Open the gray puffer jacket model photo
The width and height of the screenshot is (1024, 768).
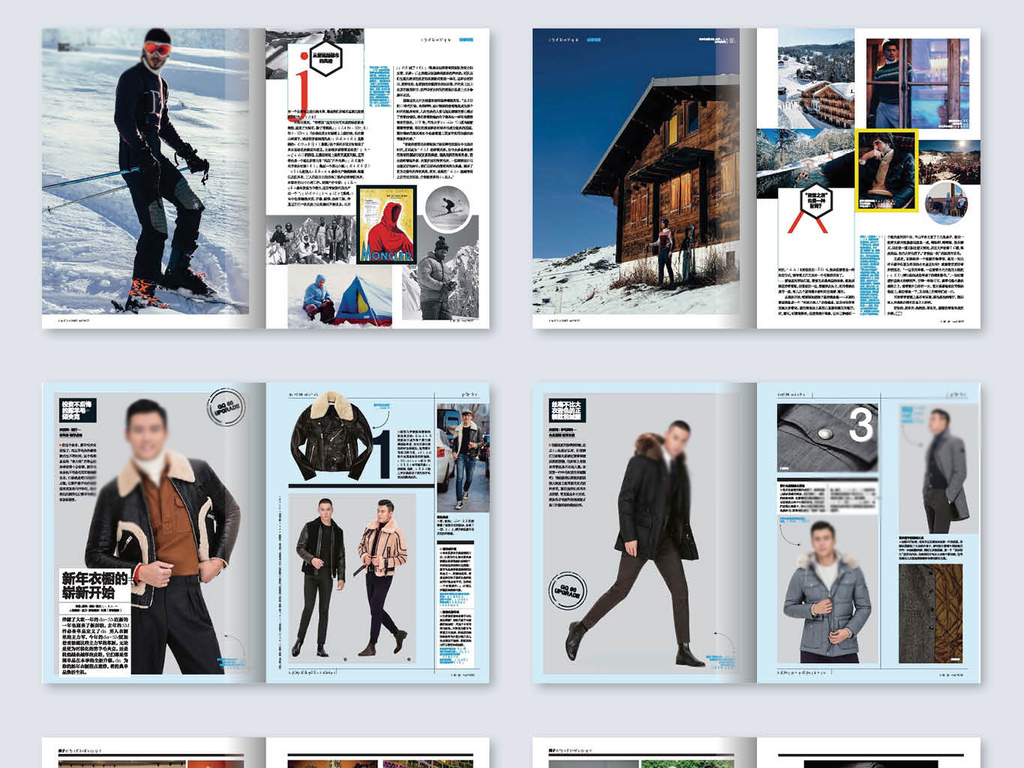coord(826,595)
